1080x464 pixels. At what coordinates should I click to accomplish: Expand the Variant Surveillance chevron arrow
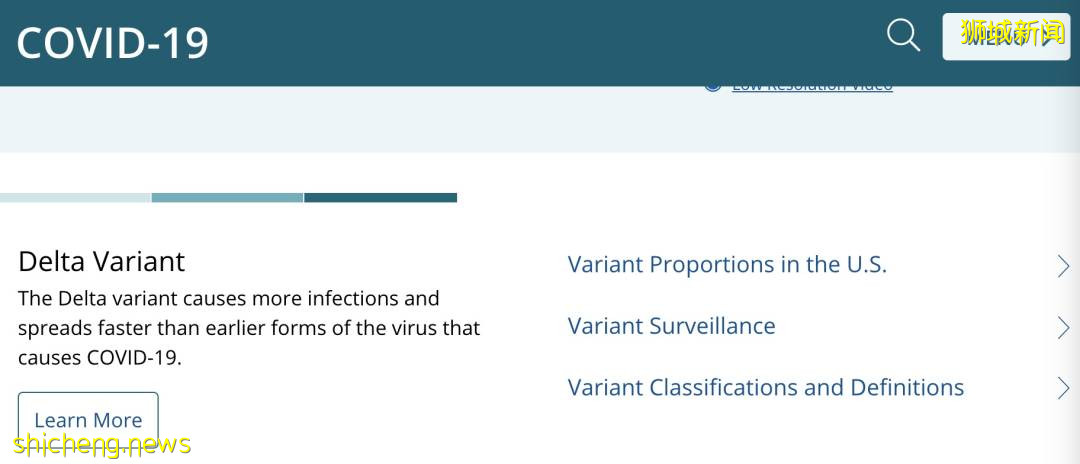click(1063, 327)
